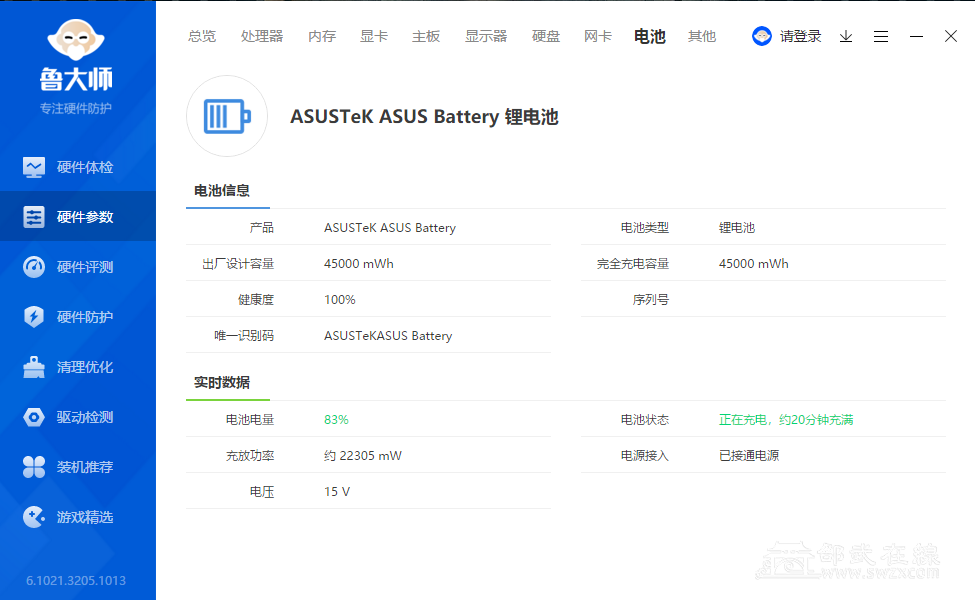The height and width of the screenshot is (600, 975).
Task: Click the 请登录 login link
Action: [800, 36]
